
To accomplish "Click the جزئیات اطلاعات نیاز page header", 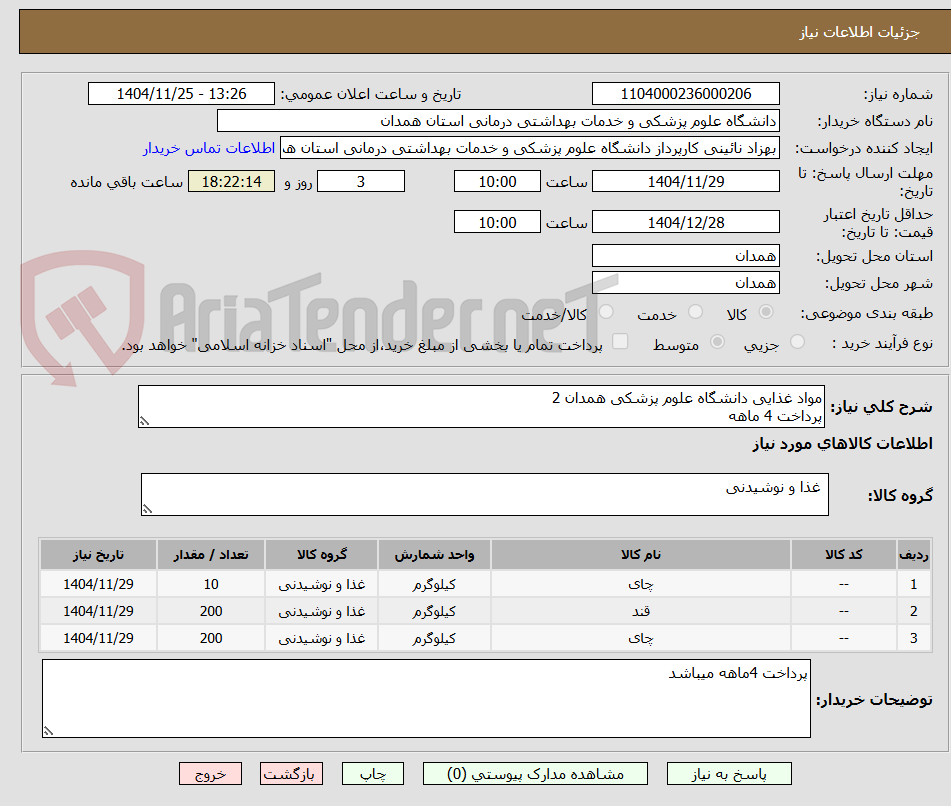I will (x=859, y=32).
